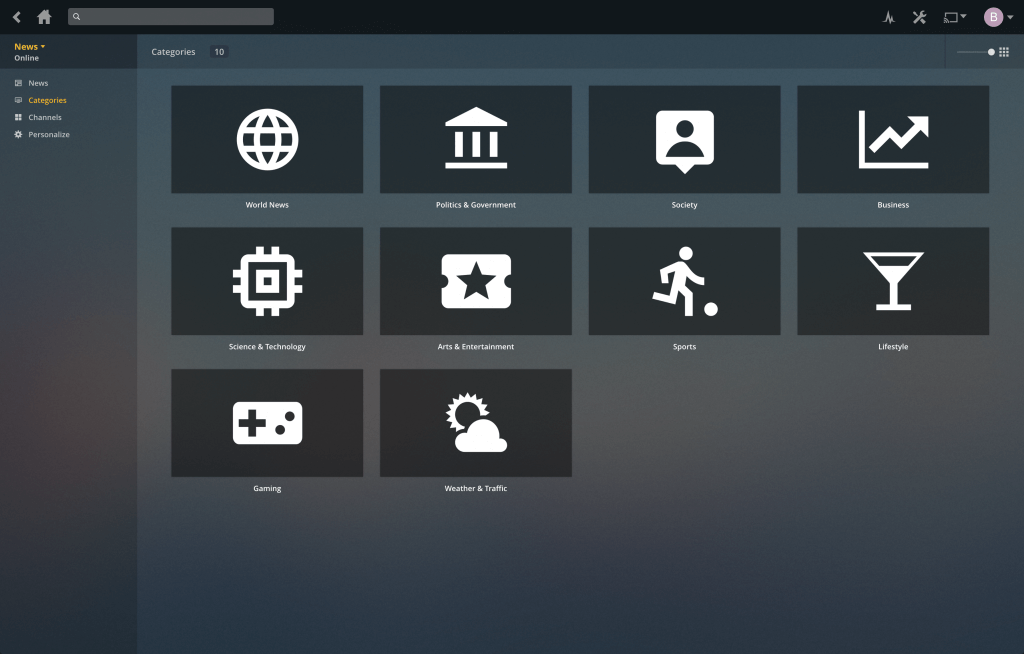Open Personalize in the sidebar

pos(48,134)
